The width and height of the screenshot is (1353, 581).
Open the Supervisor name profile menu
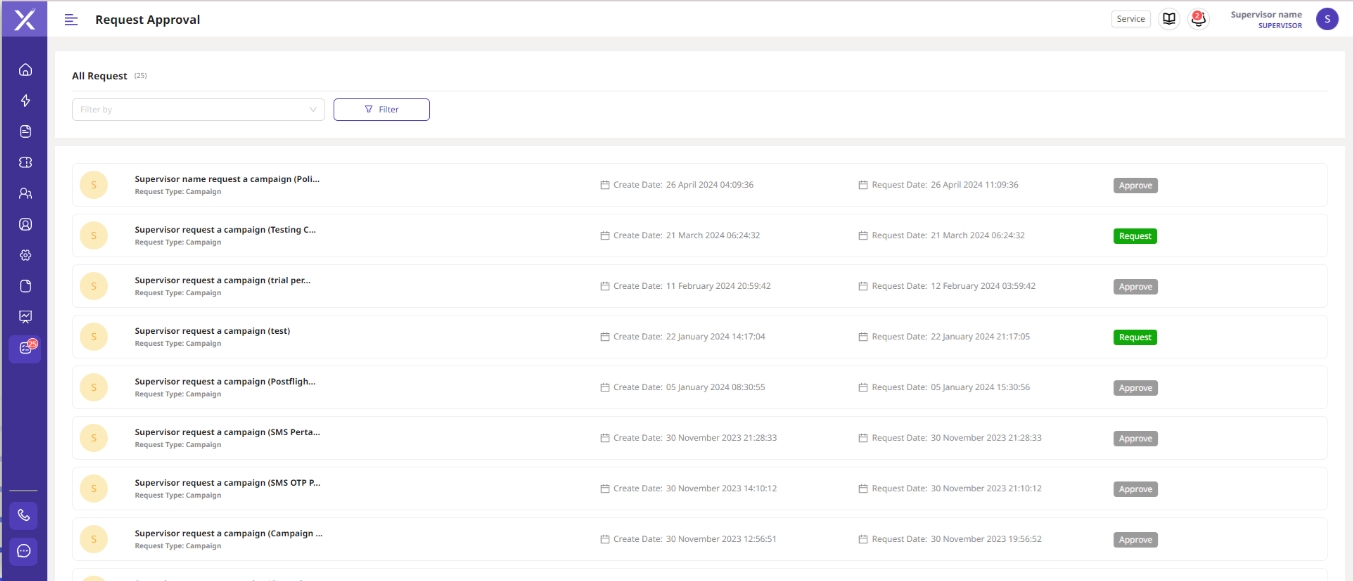click(1266, 19)
